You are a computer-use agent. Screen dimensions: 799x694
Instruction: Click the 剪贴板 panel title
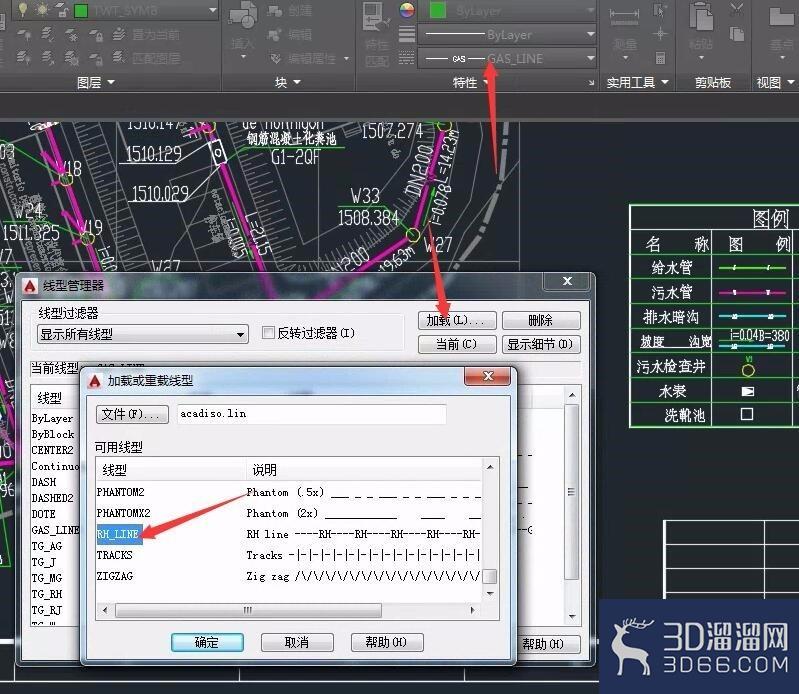pyautogui.click(x=713, y=83)
